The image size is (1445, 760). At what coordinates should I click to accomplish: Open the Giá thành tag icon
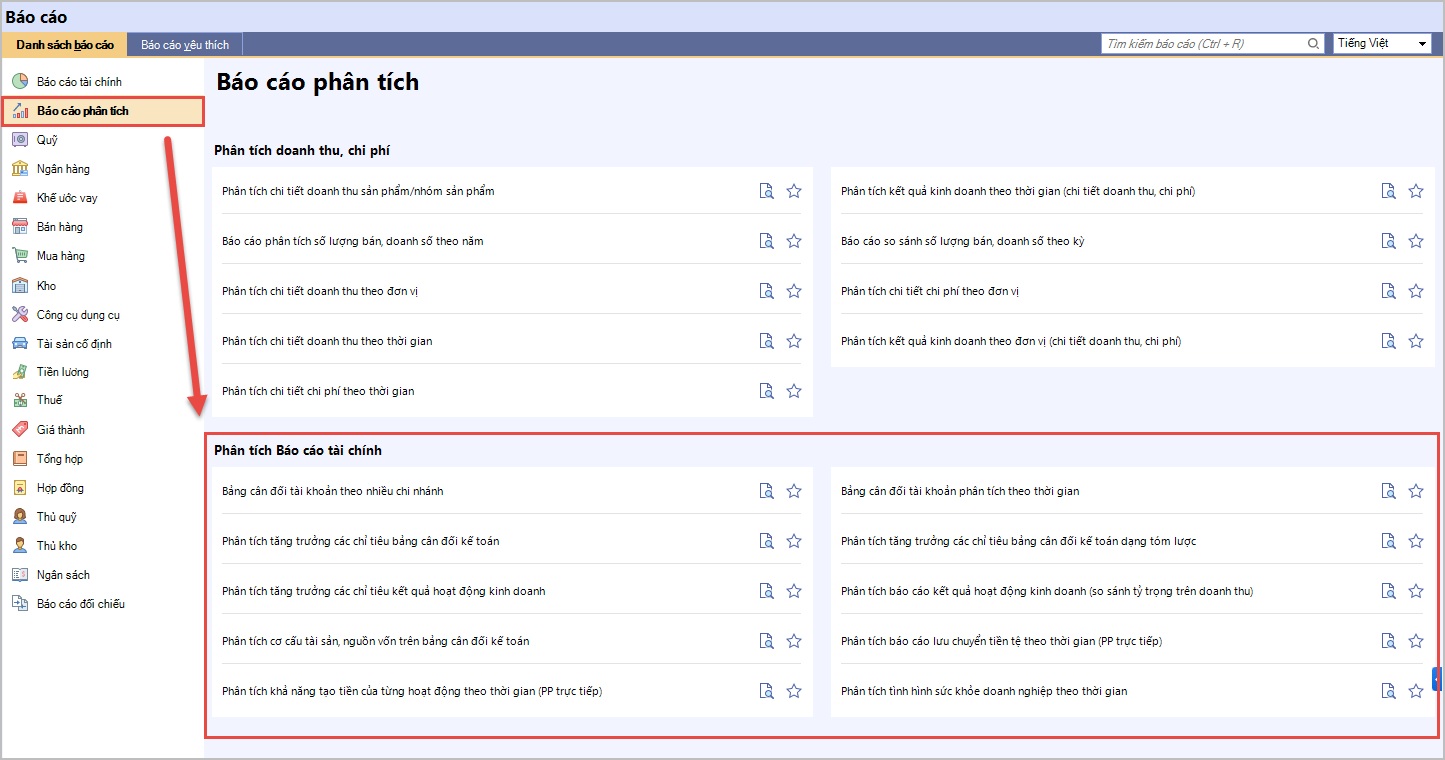click(x=20, y=430)
